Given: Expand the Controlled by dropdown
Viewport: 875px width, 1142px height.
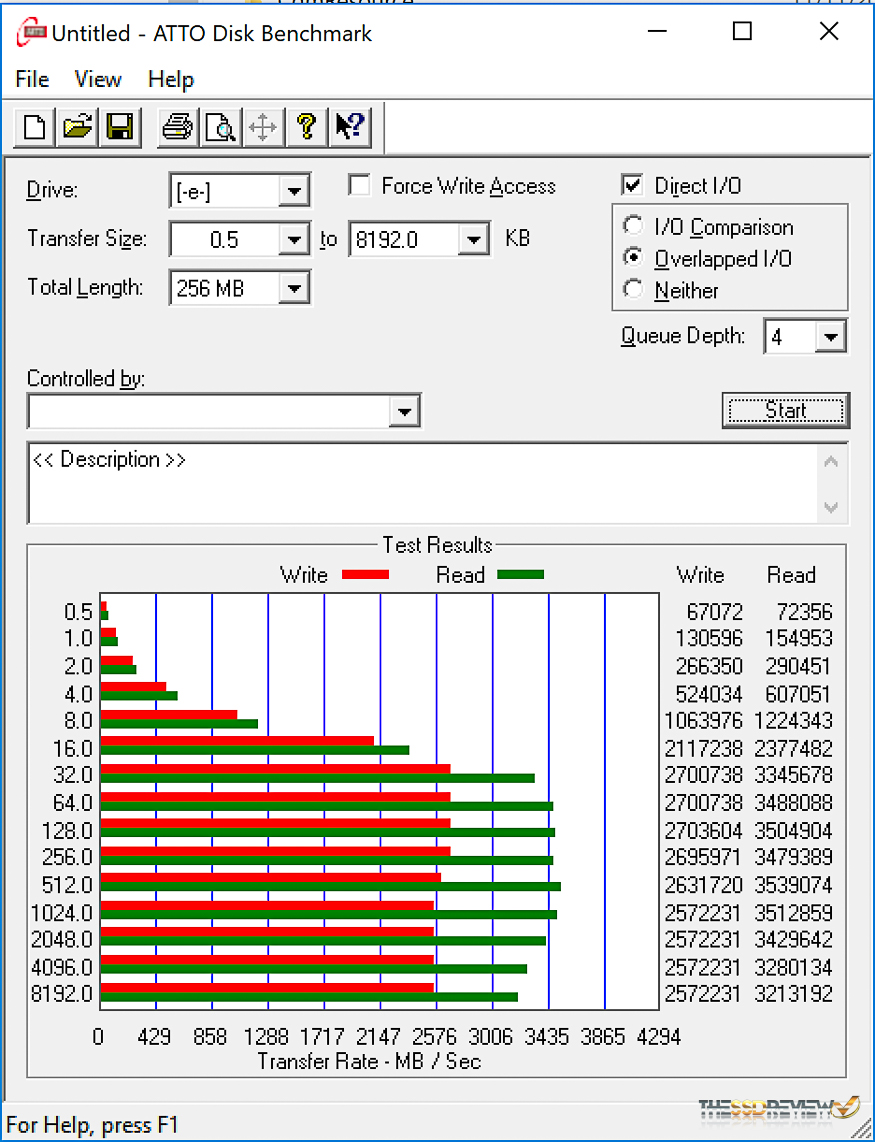Looking at the screenshot, I should pyautogui.click(x=404, y=411).
